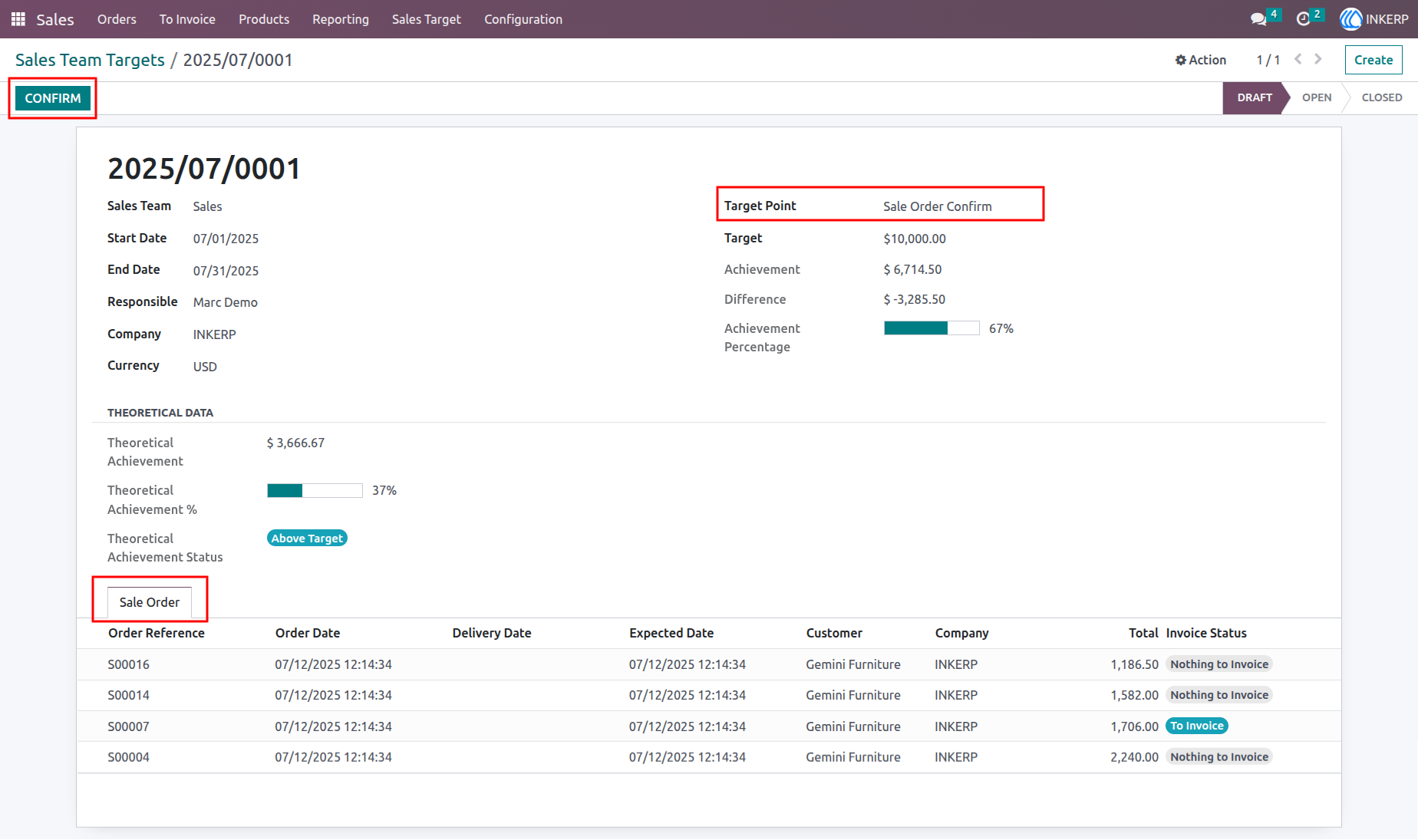The image size is (1418, 840).
Task: Click the To Invoice status badge
Action: coord(1197,726)
